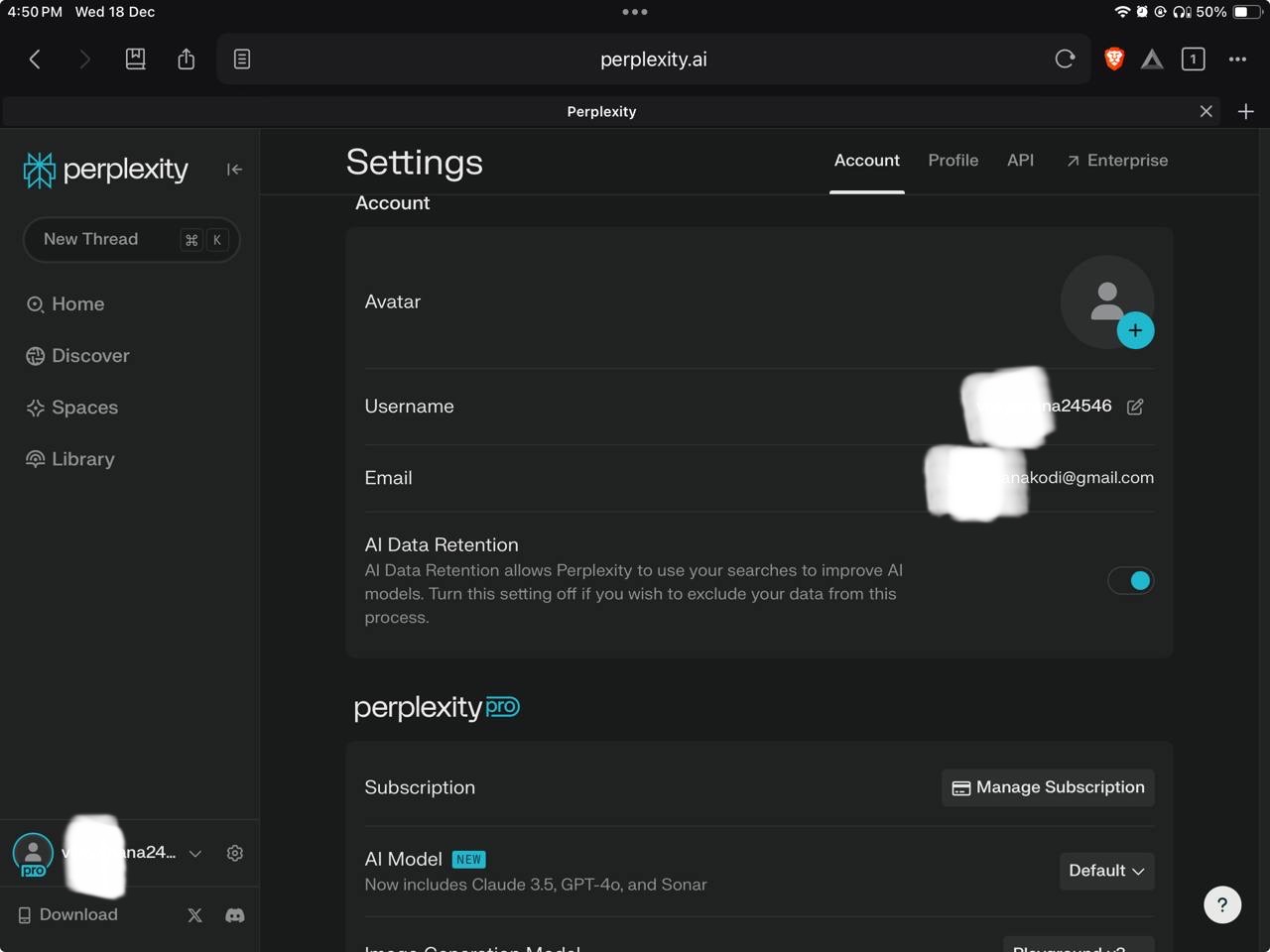The height and width of the screenshot is (952, 1270).
Task: Start a New Thread
Action: [131, 239]
